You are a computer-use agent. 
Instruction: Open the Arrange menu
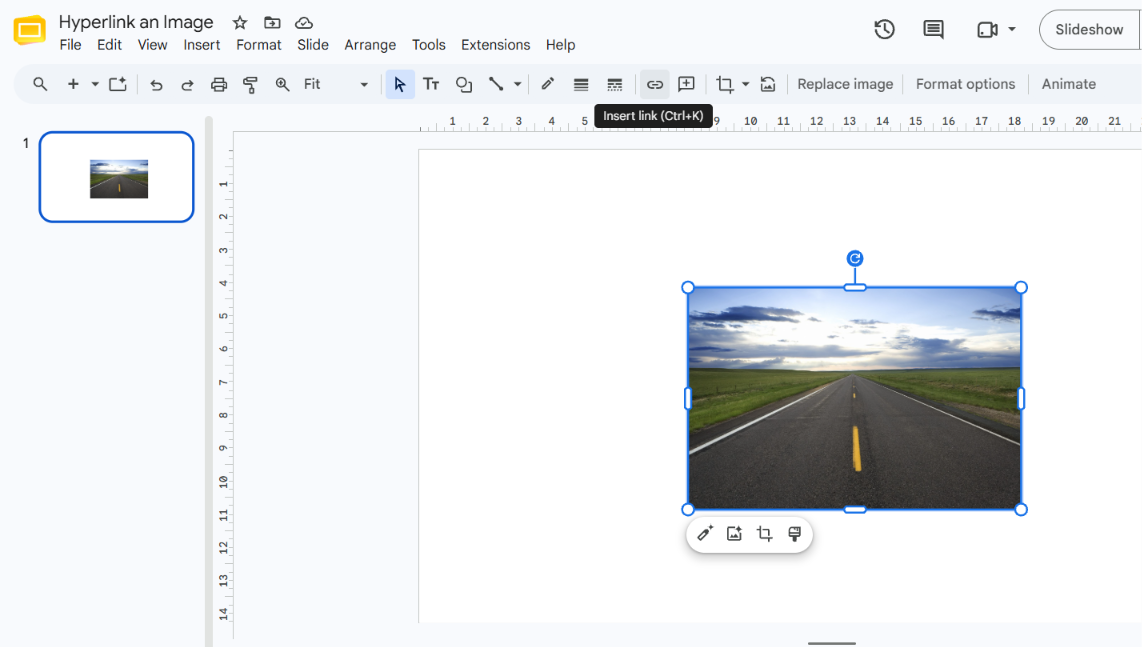[370, 45]
